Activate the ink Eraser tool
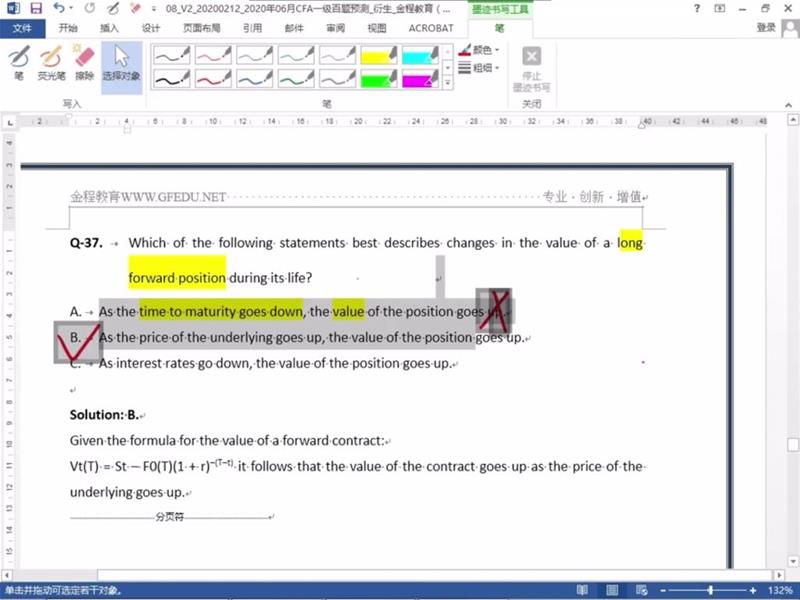Viewport: 800px width, 600px height. 84,61
